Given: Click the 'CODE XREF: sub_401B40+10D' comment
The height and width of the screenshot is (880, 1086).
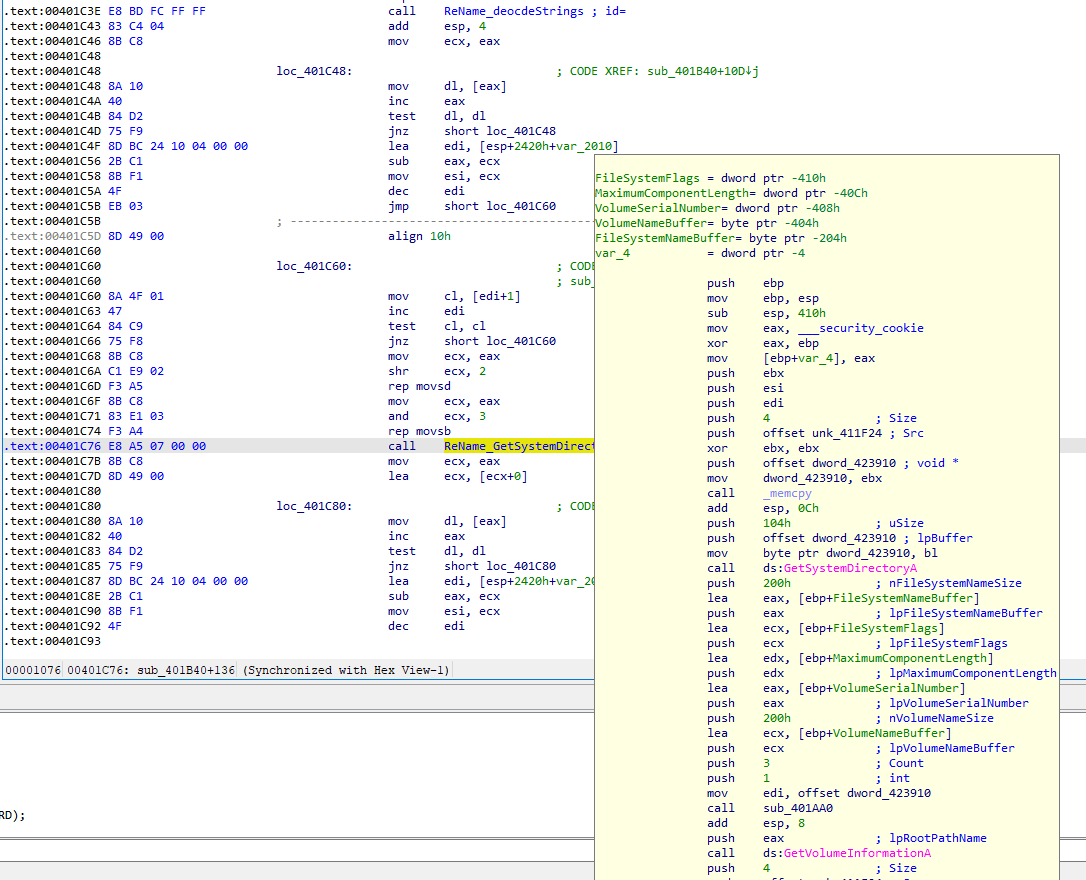Looking at the screenshot, I should pyautogui.click(x=657, y=71).
